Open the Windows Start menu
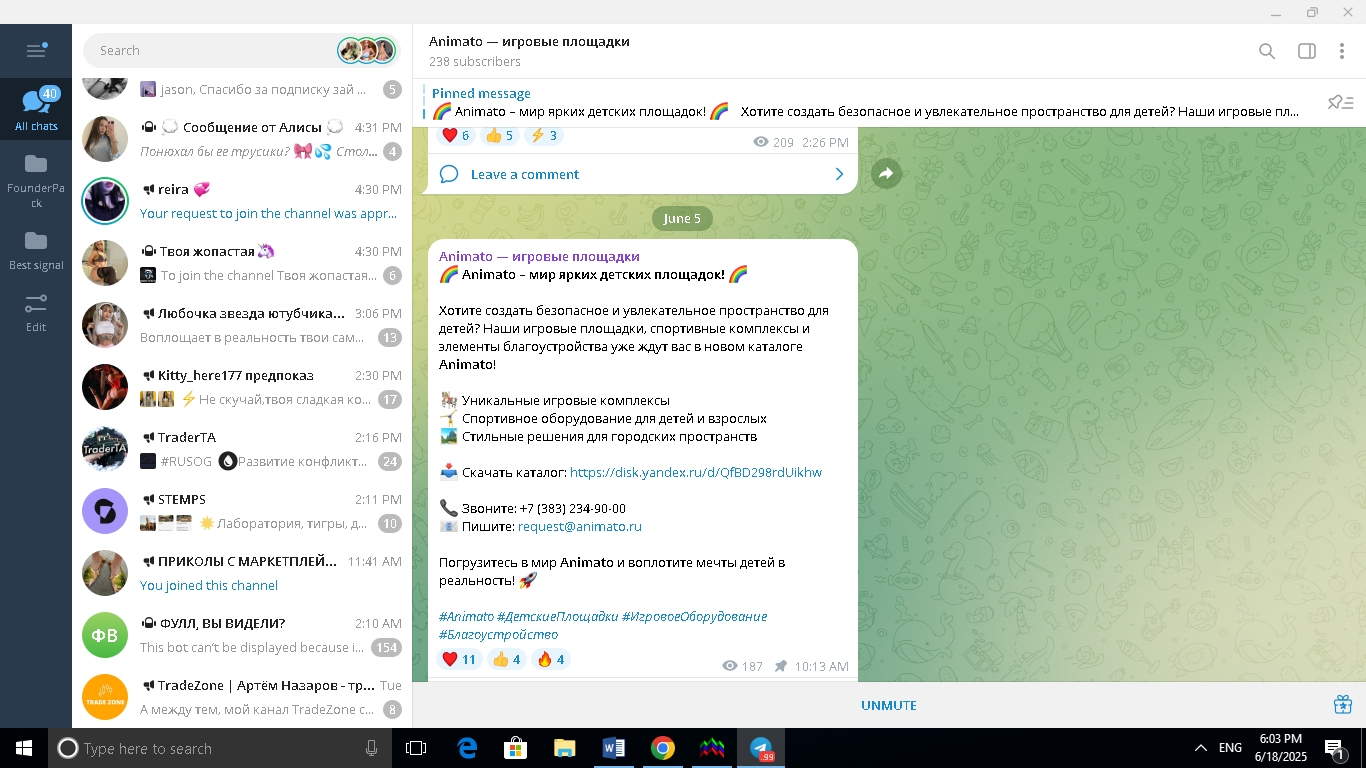The image size is (1366, 768). tap(24, 748)
